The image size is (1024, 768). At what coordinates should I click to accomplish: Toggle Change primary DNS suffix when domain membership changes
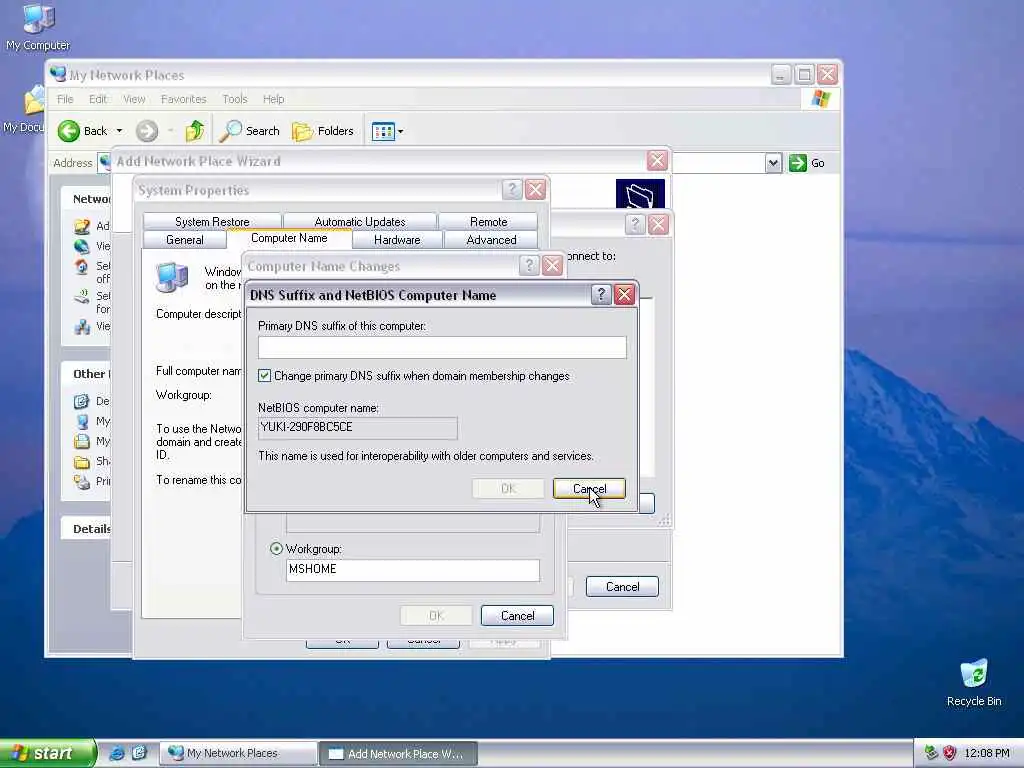click(x=264, y=376)
